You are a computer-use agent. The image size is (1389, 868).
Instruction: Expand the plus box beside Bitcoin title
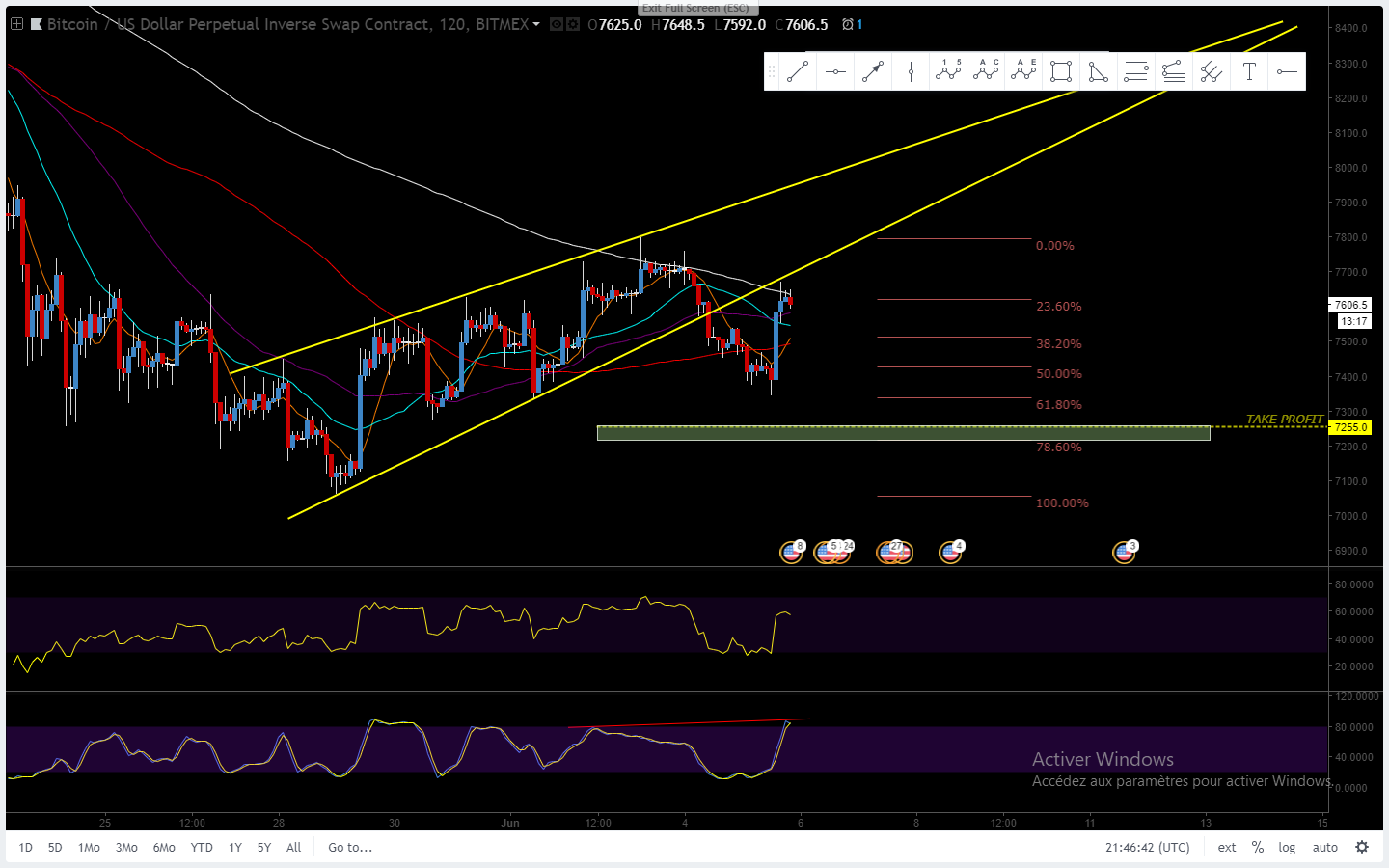click(x=16, y=24)
